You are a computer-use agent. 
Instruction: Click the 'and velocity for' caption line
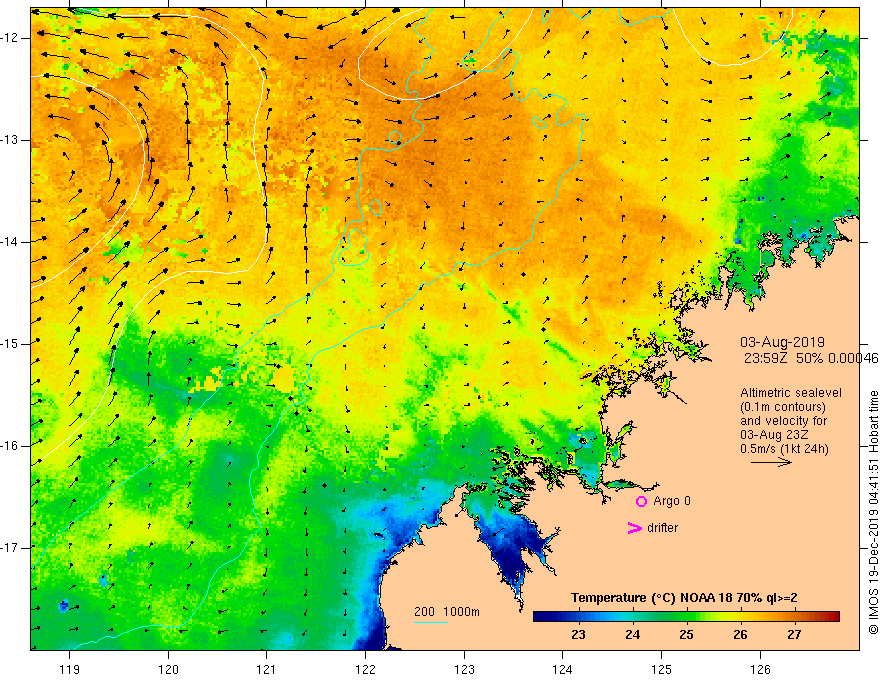coord(783,421)
